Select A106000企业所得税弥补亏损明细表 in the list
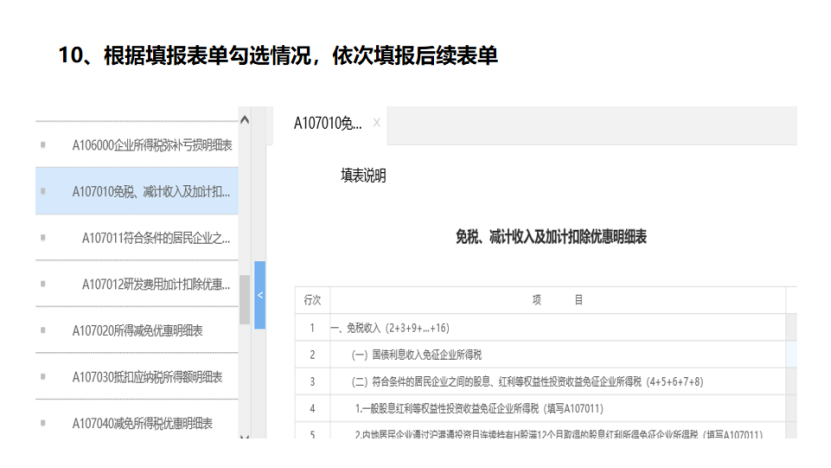 tap(152, 145)
